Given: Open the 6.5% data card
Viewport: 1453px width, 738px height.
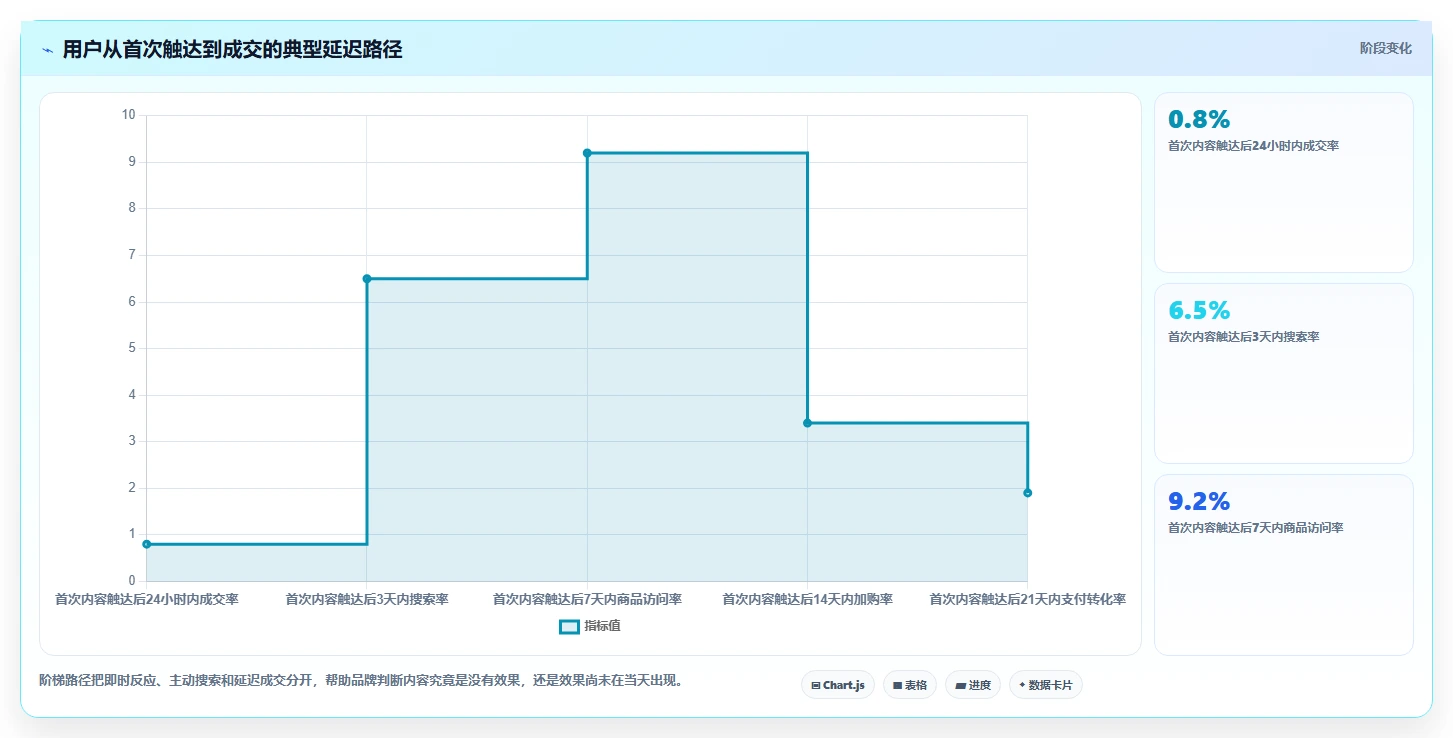Looking at the screenshot, I should pyautogui.click(x=1284, y=373).
